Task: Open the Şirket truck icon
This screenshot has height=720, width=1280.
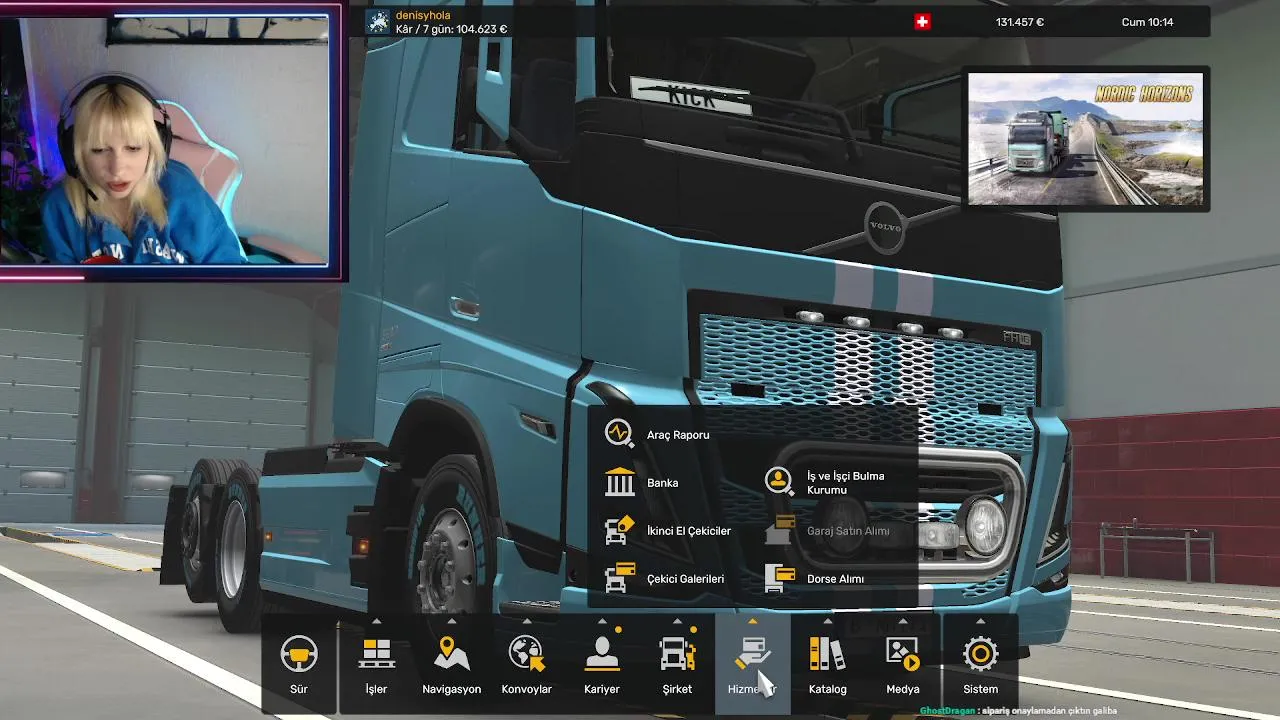Action: coord(677,654)
